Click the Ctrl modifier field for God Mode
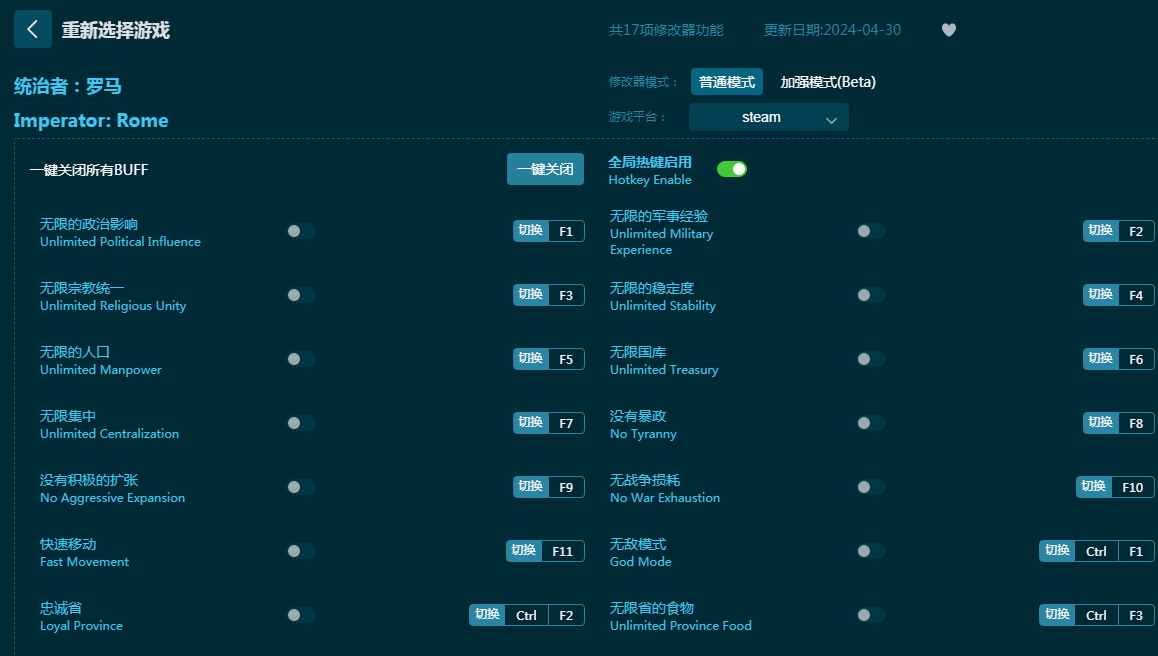The width and height of the screenshot is (1158, 656). pyautogui.click(x=1097, y=551)
